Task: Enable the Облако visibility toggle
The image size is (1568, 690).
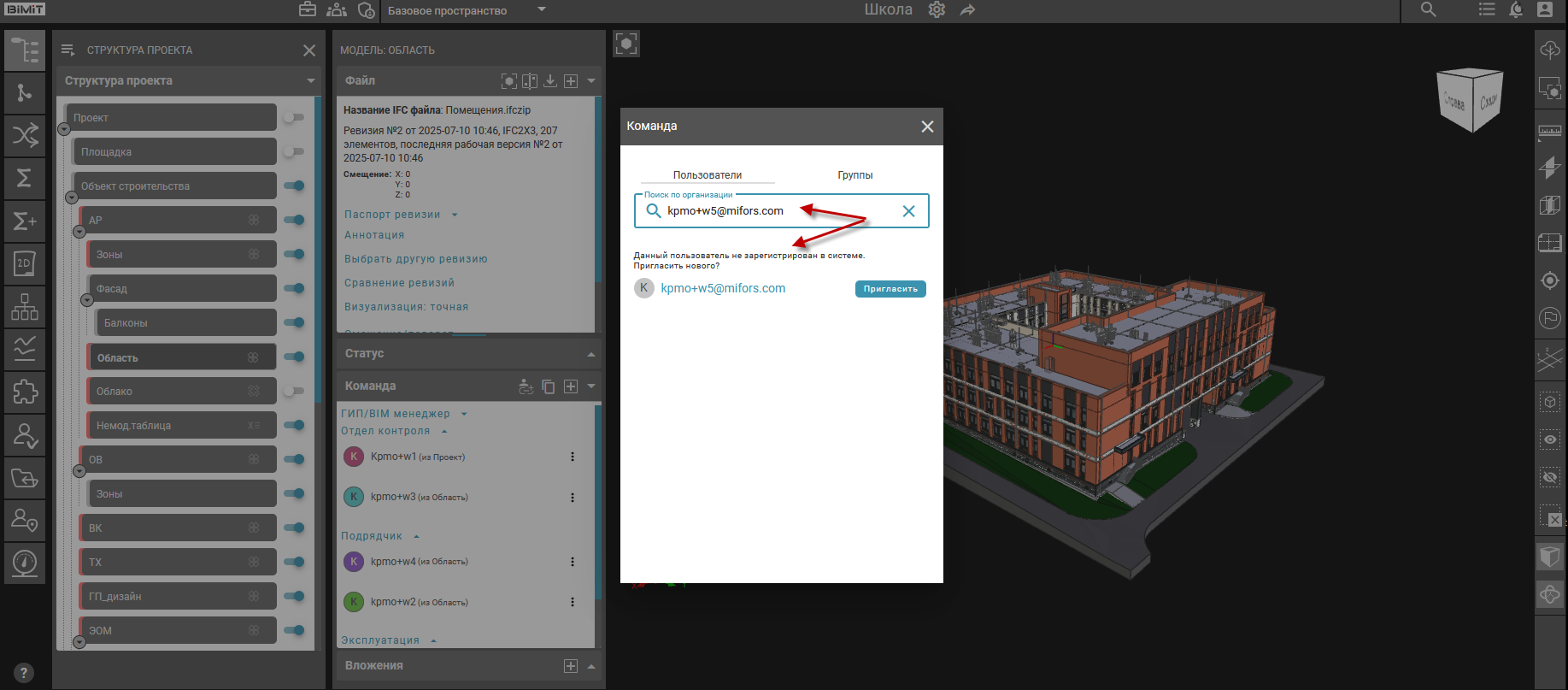Action: point(293,391)
